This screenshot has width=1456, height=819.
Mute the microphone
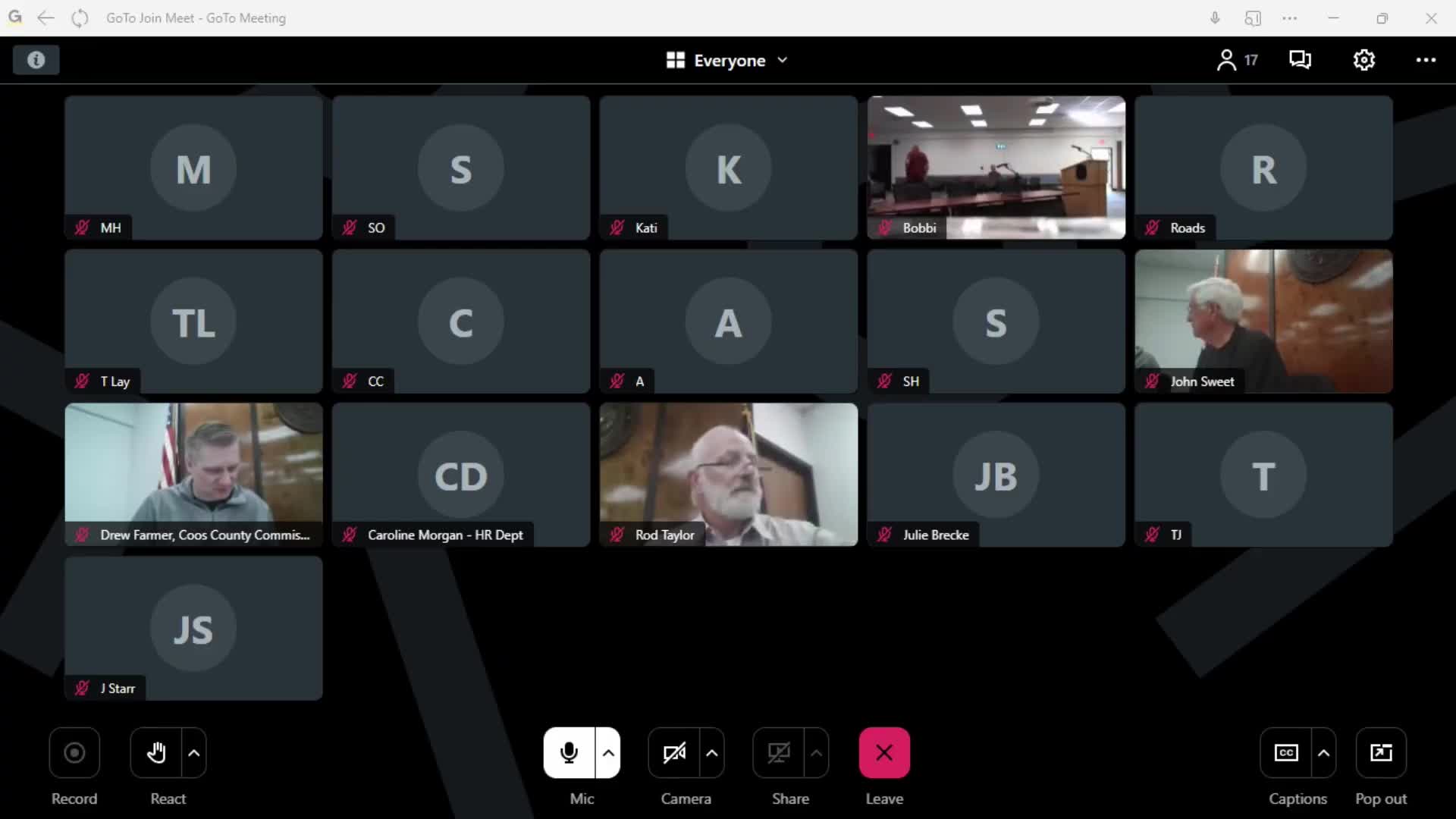(x=569, y=752)
